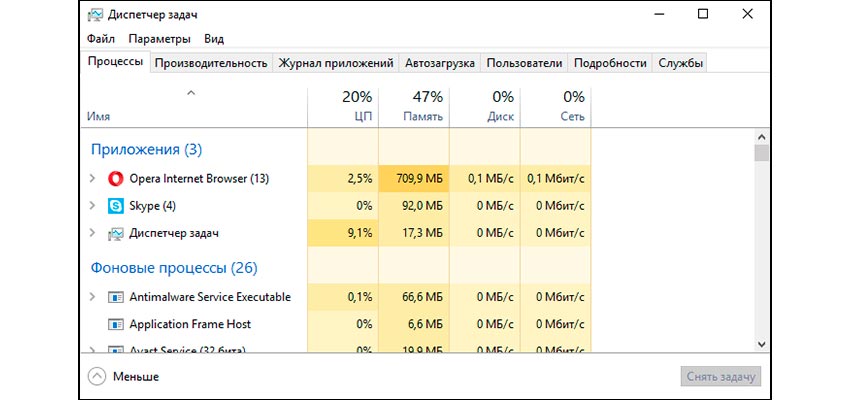Viewport: 850px width, 400px height.
Task: Click the Opera Internet Browser icon
Action: pos(116,179)
